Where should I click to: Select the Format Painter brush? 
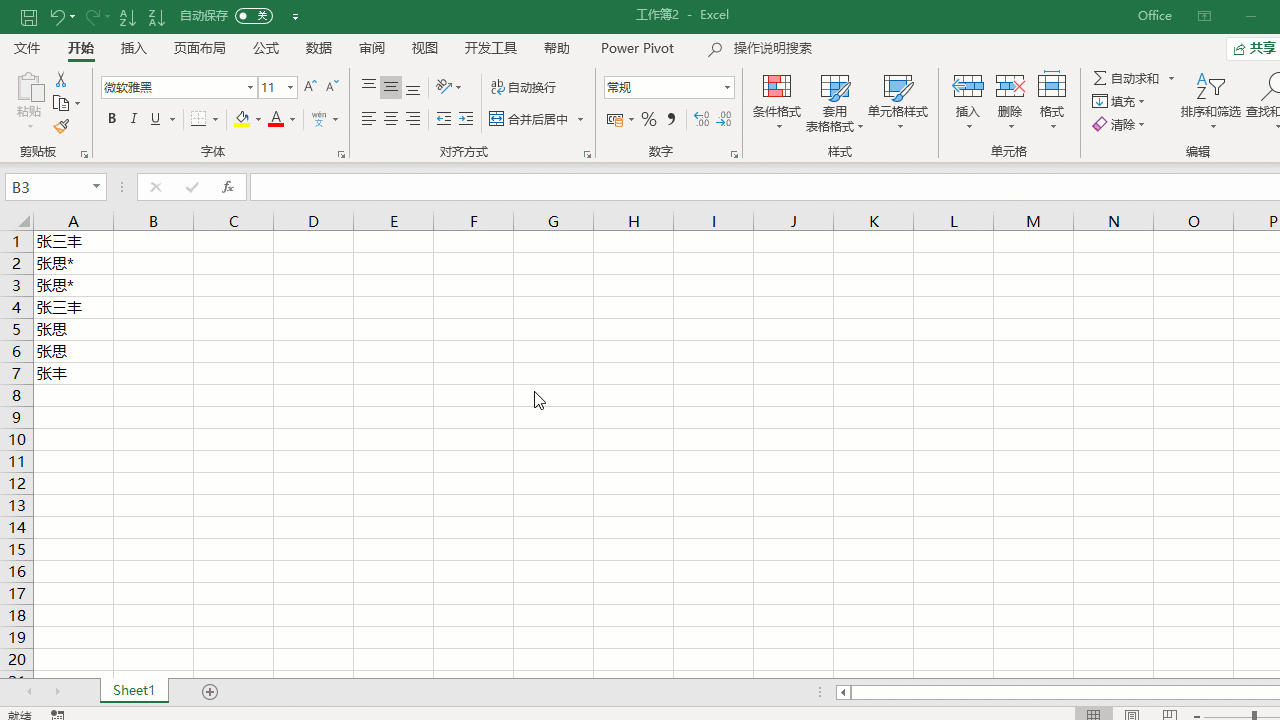pos(61,127)
